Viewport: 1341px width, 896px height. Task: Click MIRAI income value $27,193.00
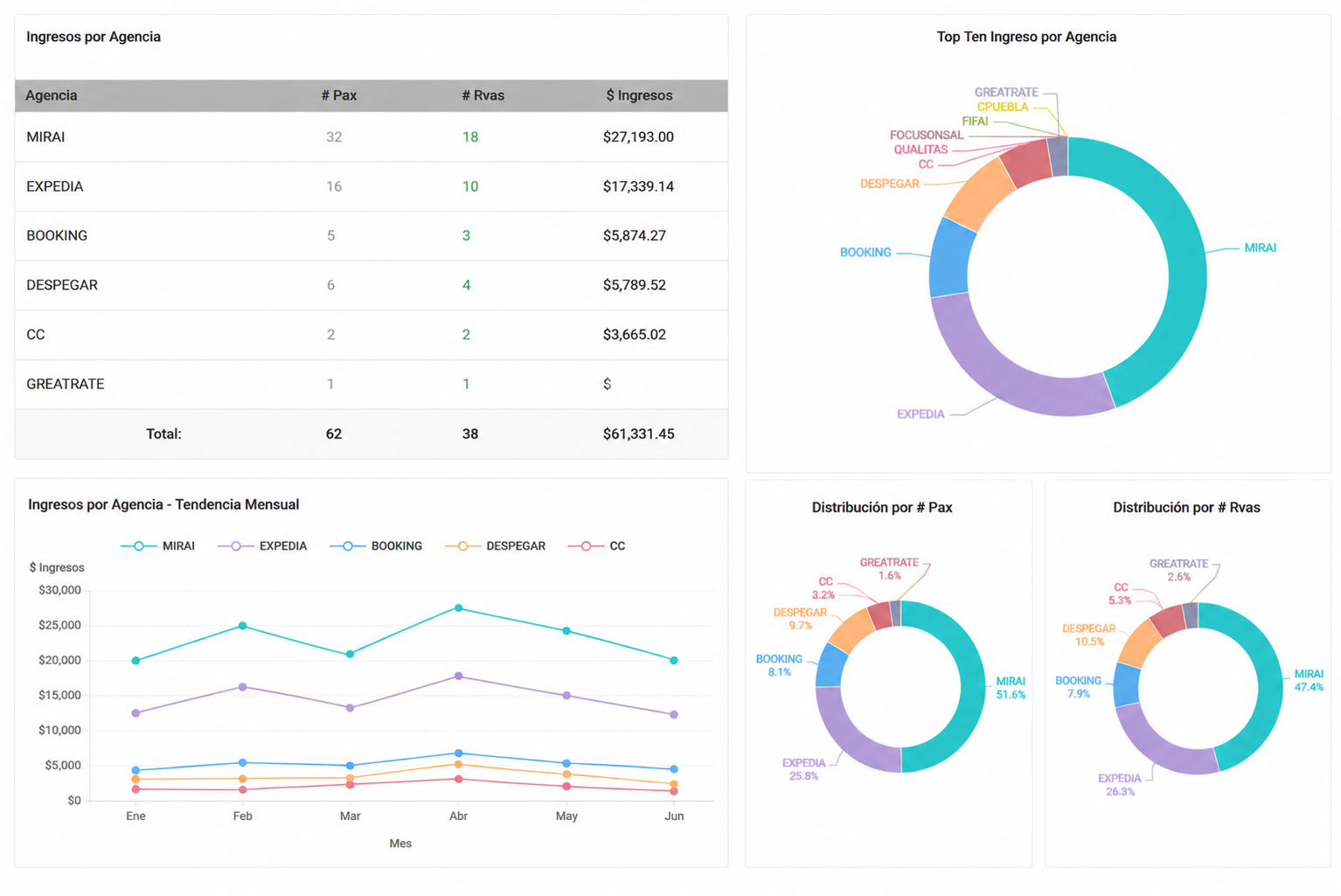[x=638, y=137]
